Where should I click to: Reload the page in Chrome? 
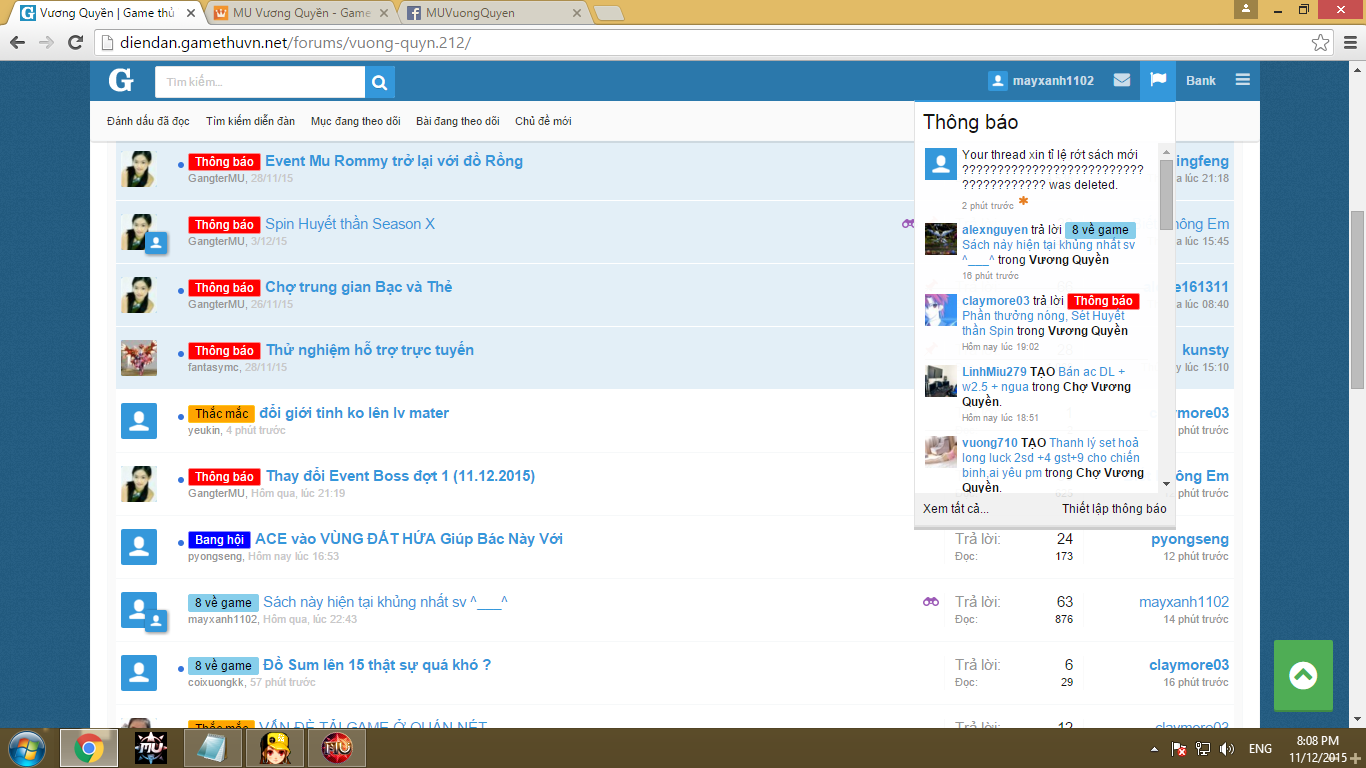click(75, 43)
